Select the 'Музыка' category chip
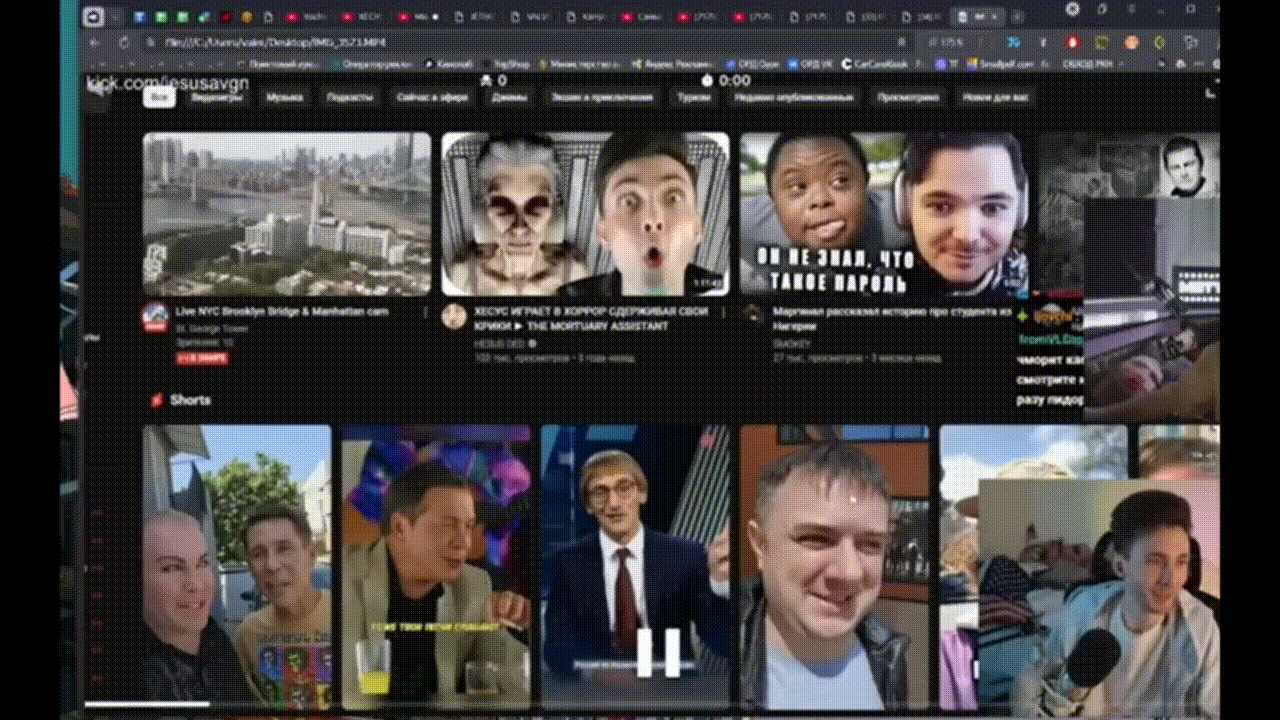The width and height of the screenshot is (1280, 720). click(284, 98)
